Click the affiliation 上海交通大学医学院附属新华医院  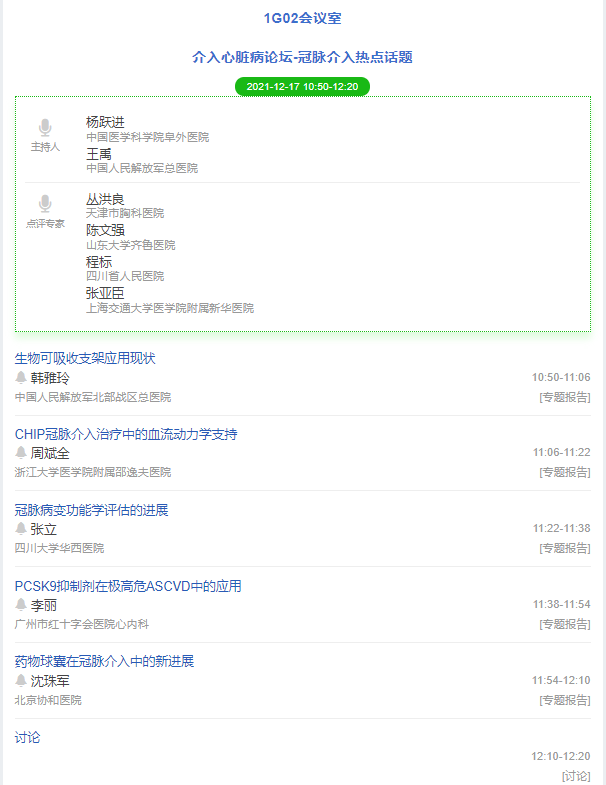tap(170, 308)
